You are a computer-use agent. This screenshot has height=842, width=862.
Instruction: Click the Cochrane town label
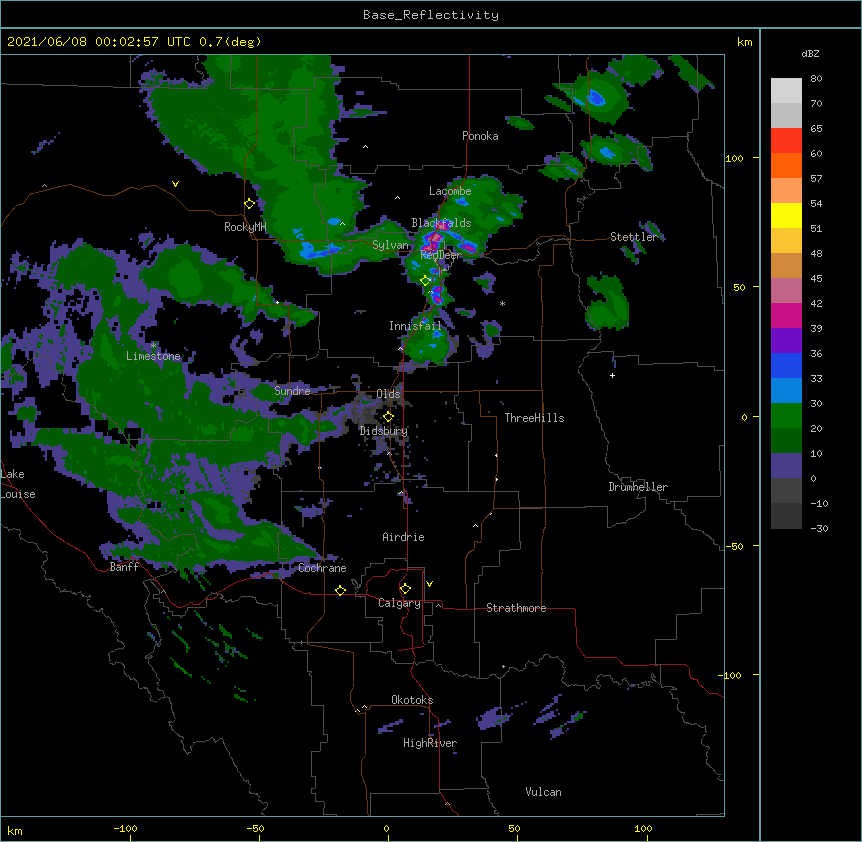(322, 568)
